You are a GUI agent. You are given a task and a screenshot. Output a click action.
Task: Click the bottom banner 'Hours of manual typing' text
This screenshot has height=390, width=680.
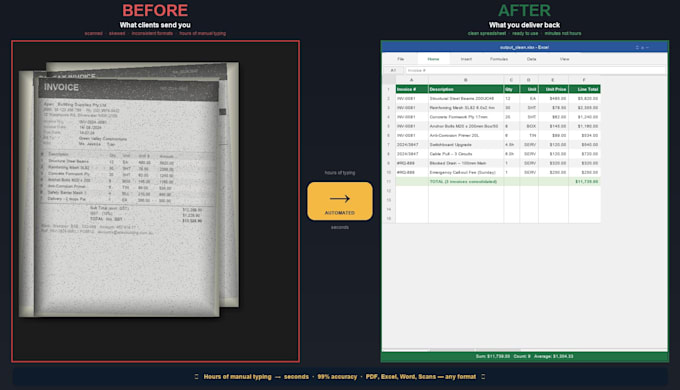237,377
